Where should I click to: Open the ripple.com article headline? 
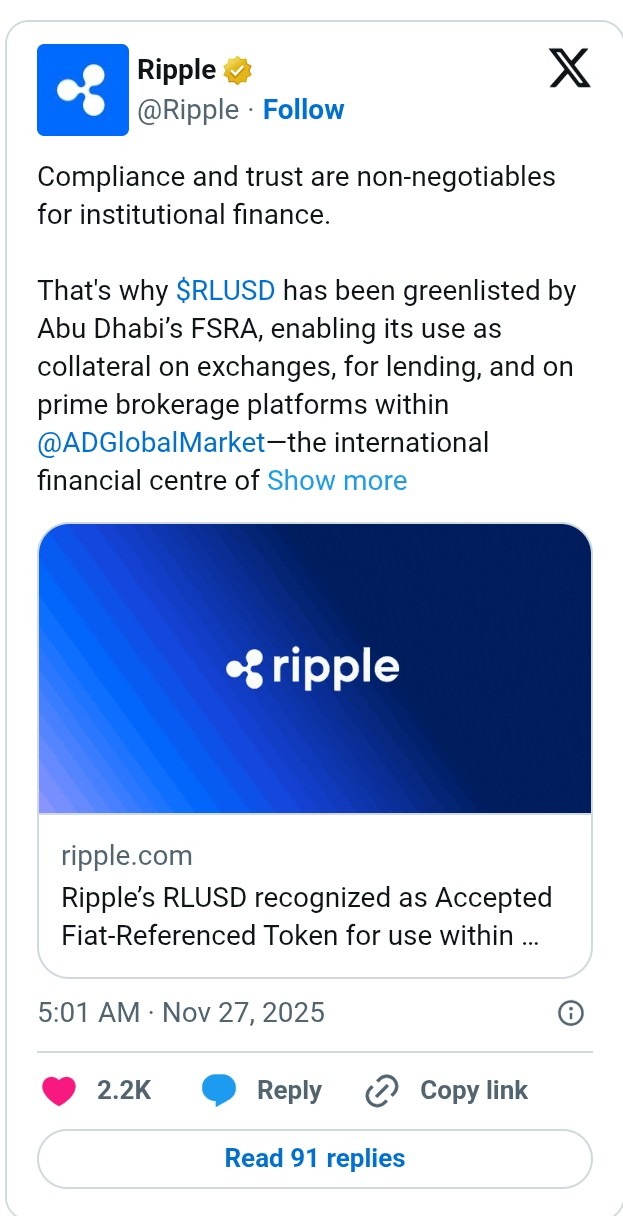click(x=306, y=917)
